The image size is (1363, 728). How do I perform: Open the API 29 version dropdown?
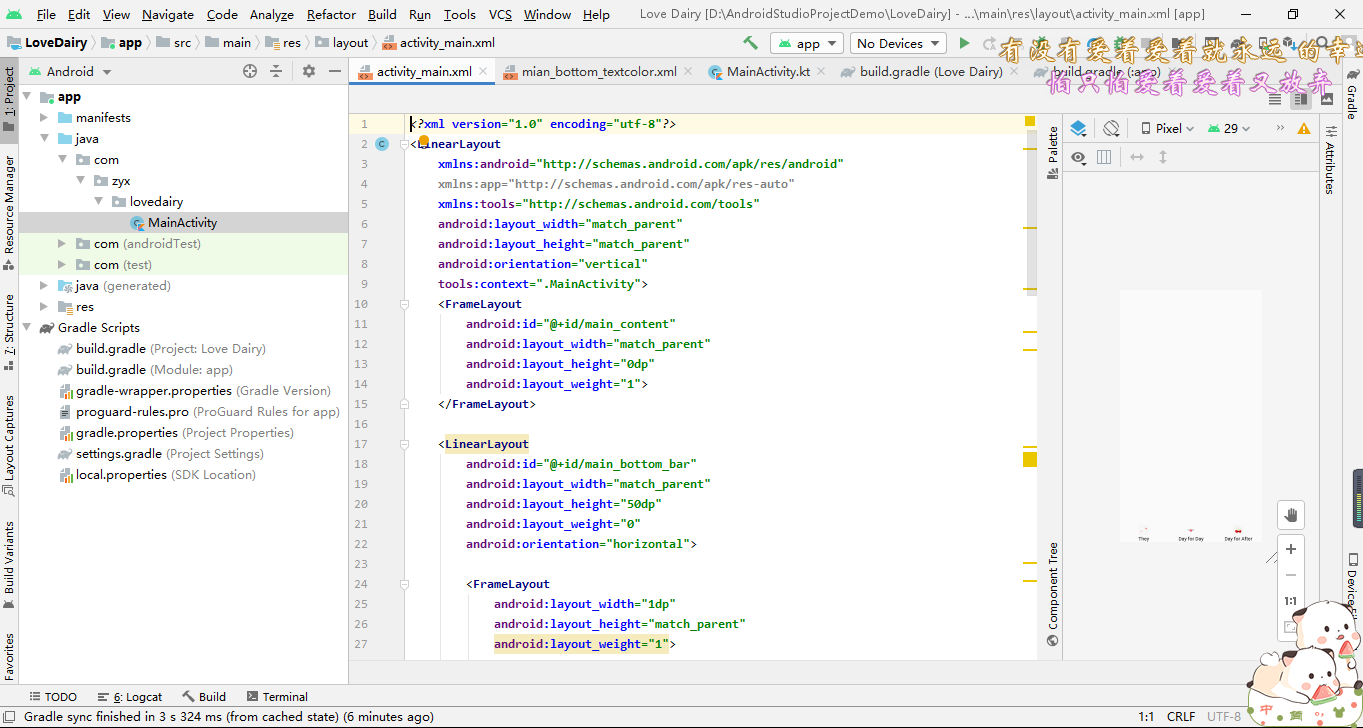[1230, 128]
